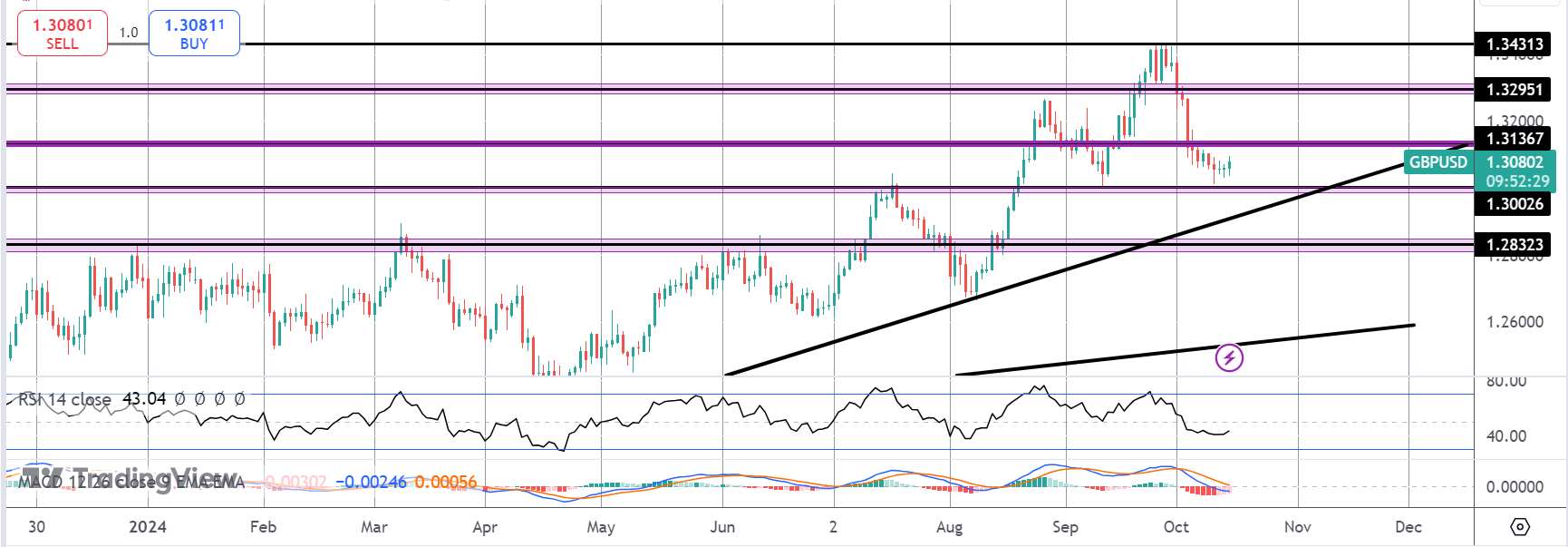Image resolution: width=1568 pixels, height=547 pixels.
Task: Click the current price 1.30802 label
Action: pos(1515,162)
